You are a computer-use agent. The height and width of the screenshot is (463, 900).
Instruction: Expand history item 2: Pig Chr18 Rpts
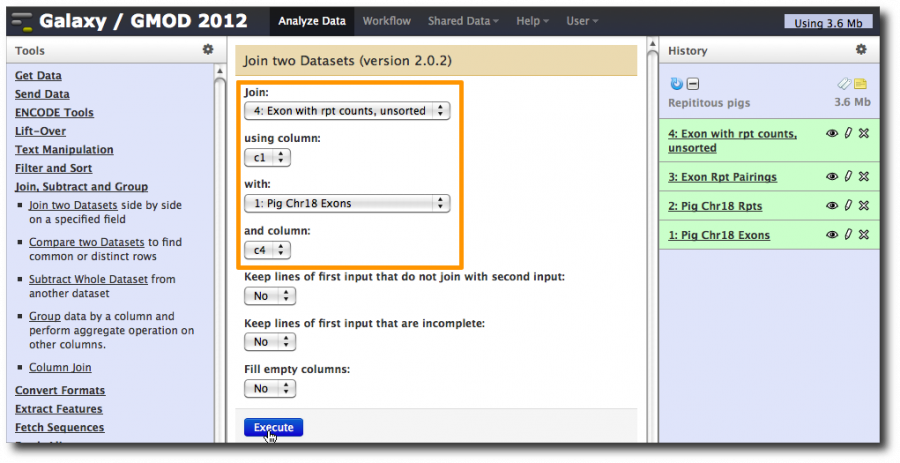[715, 206]
